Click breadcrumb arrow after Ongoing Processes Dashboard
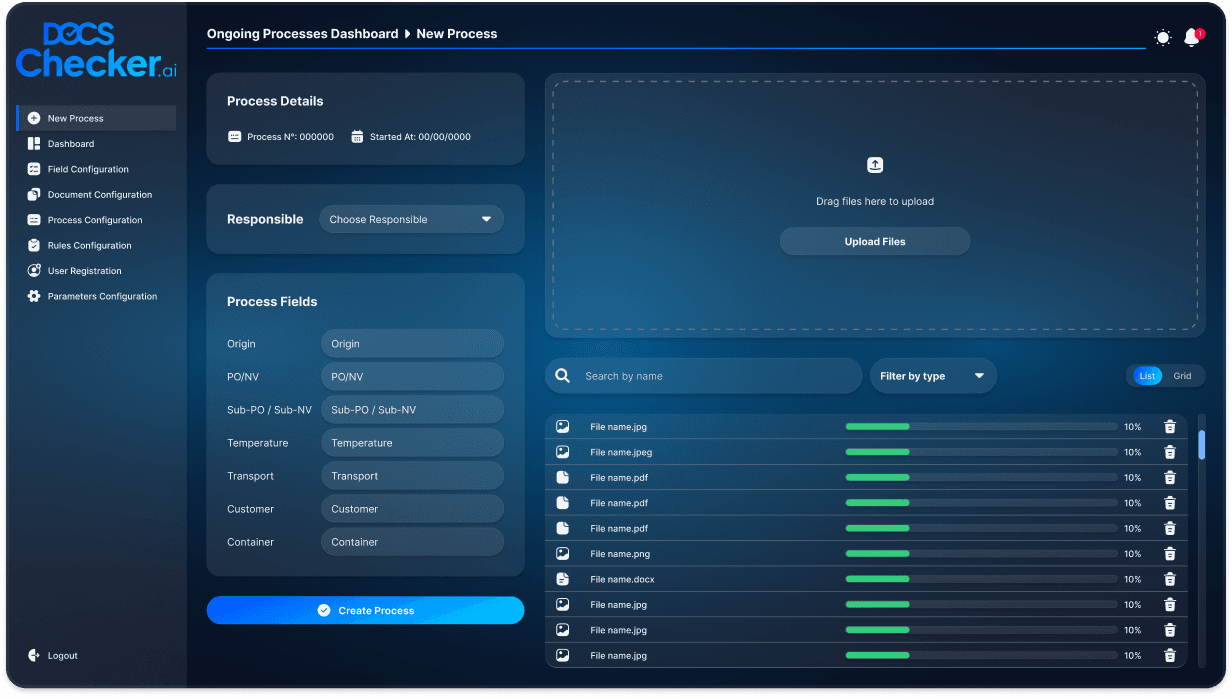 click(408, 34)
